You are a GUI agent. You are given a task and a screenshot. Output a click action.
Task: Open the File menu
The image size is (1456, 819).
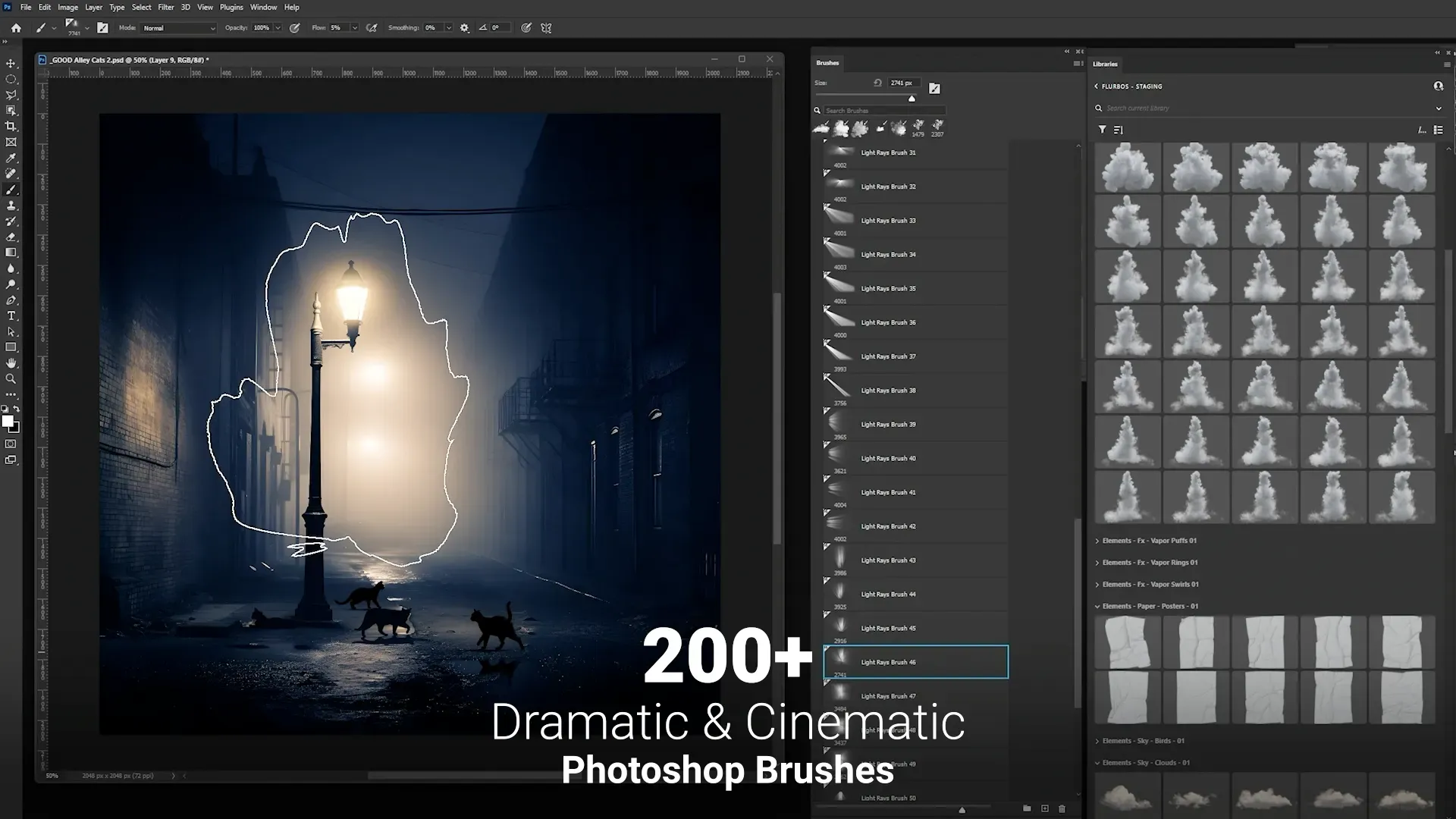point(26,7)
